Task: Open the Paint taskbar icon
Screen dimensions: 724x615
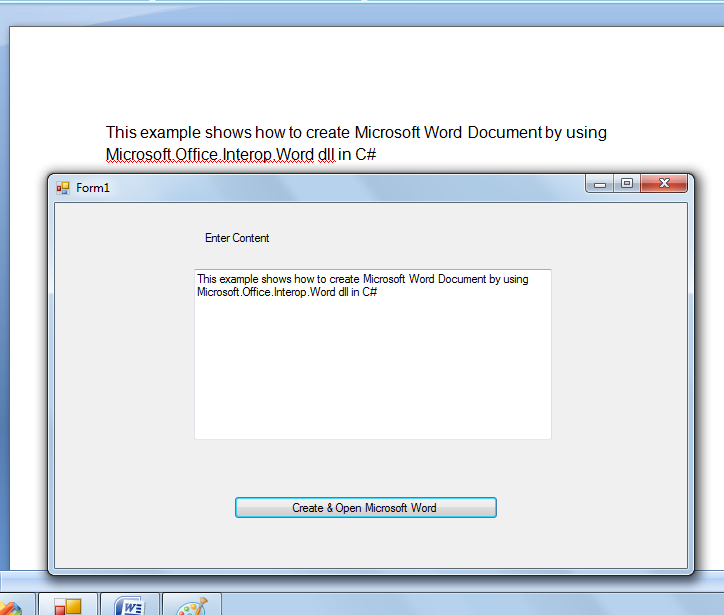Action: coord(192,604)
